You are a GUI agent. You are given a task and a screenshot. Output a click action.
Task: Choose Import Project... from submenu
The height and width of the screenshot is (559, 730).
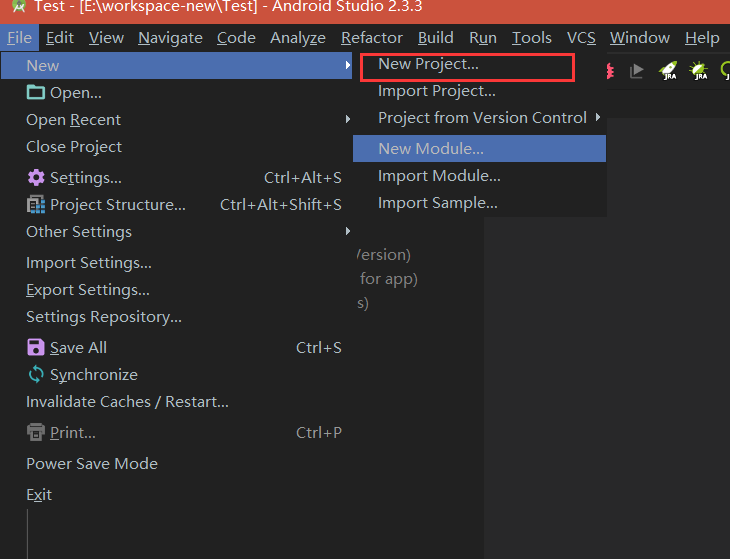click(x=480, y=91)
